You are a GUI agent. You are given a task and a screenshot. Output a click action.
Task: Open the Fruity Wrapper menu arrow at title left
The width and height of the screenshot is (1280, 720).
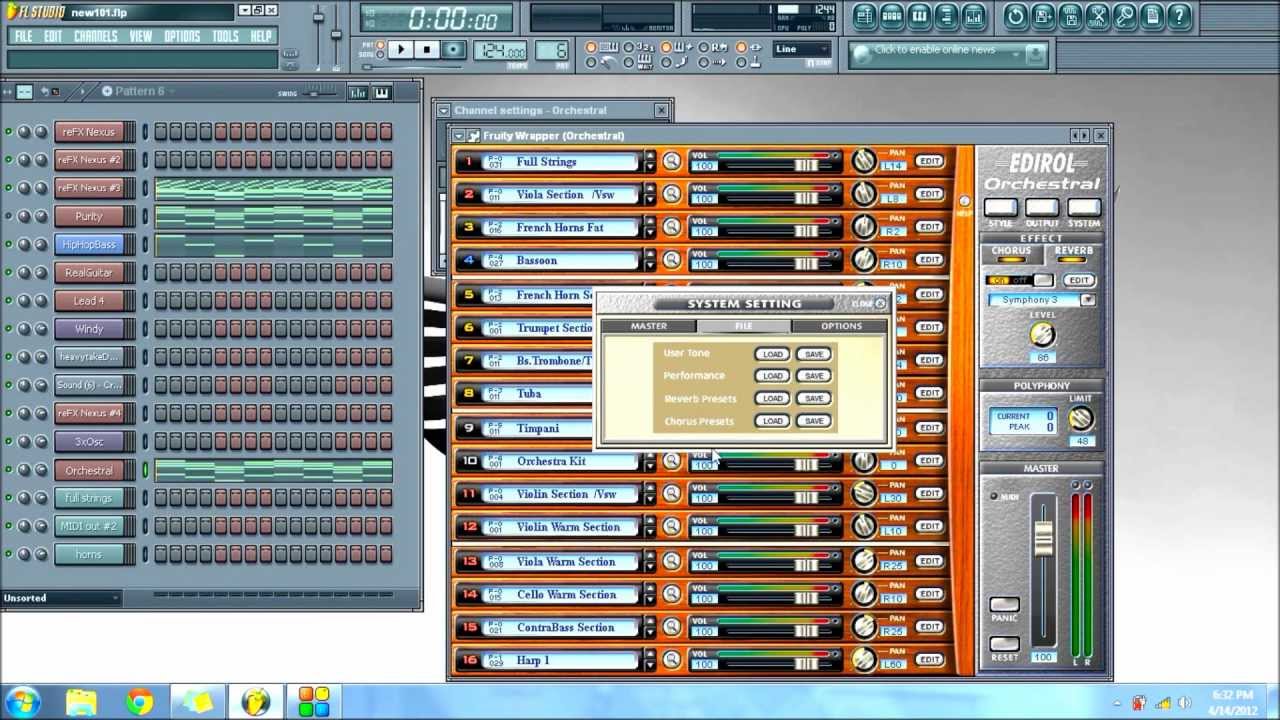click(459, 136)
